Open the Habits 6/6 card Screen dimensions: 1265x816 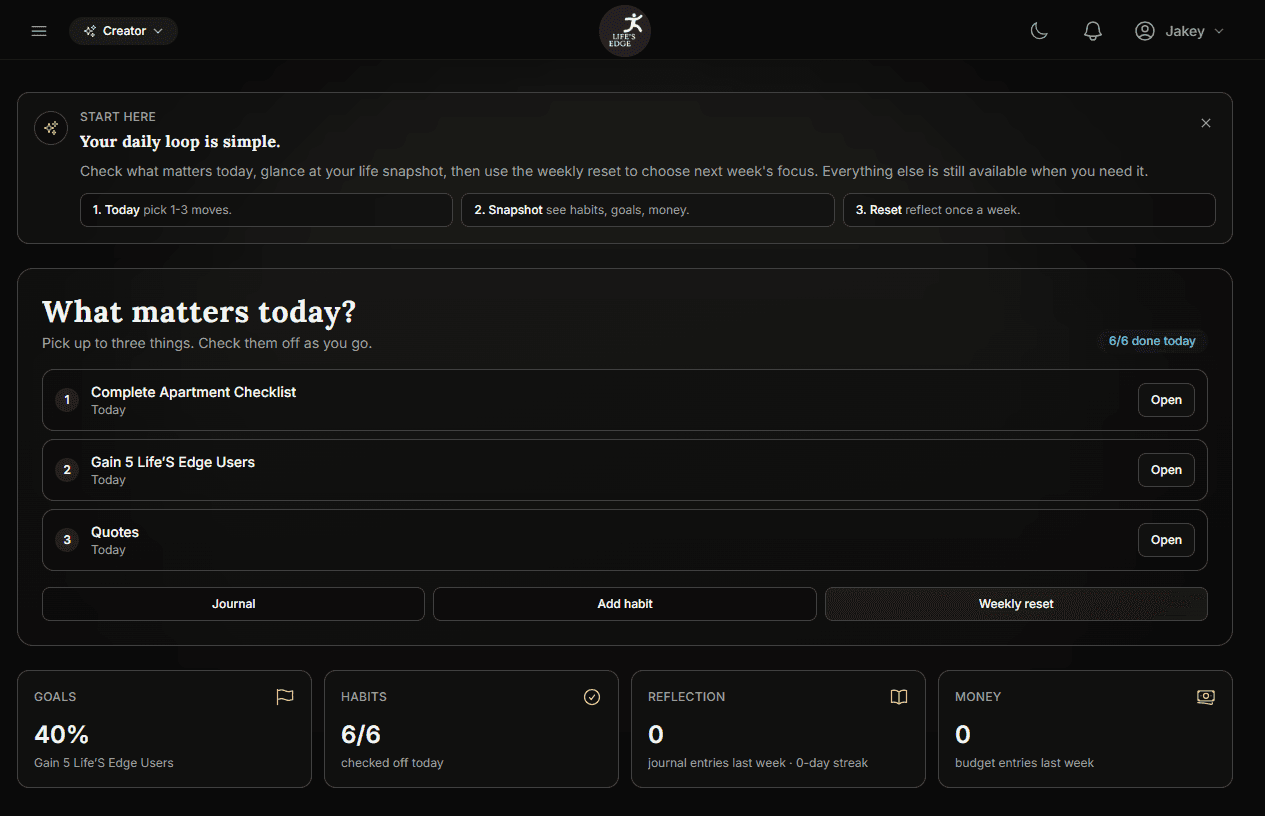[x=471, y=729]
